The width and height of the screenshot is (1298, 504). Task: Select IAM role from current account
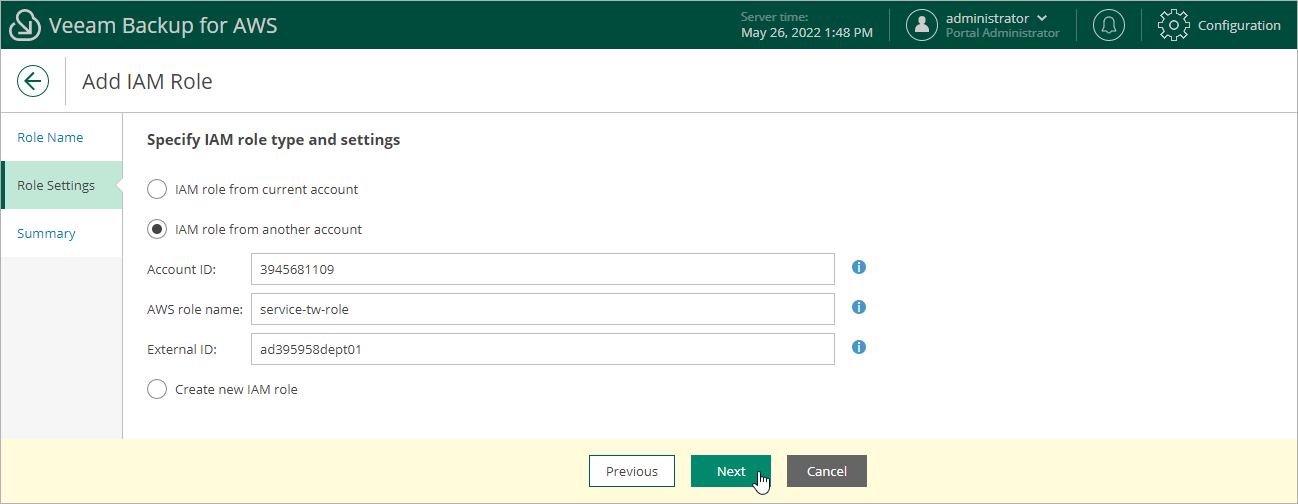[x=157, y=189]
